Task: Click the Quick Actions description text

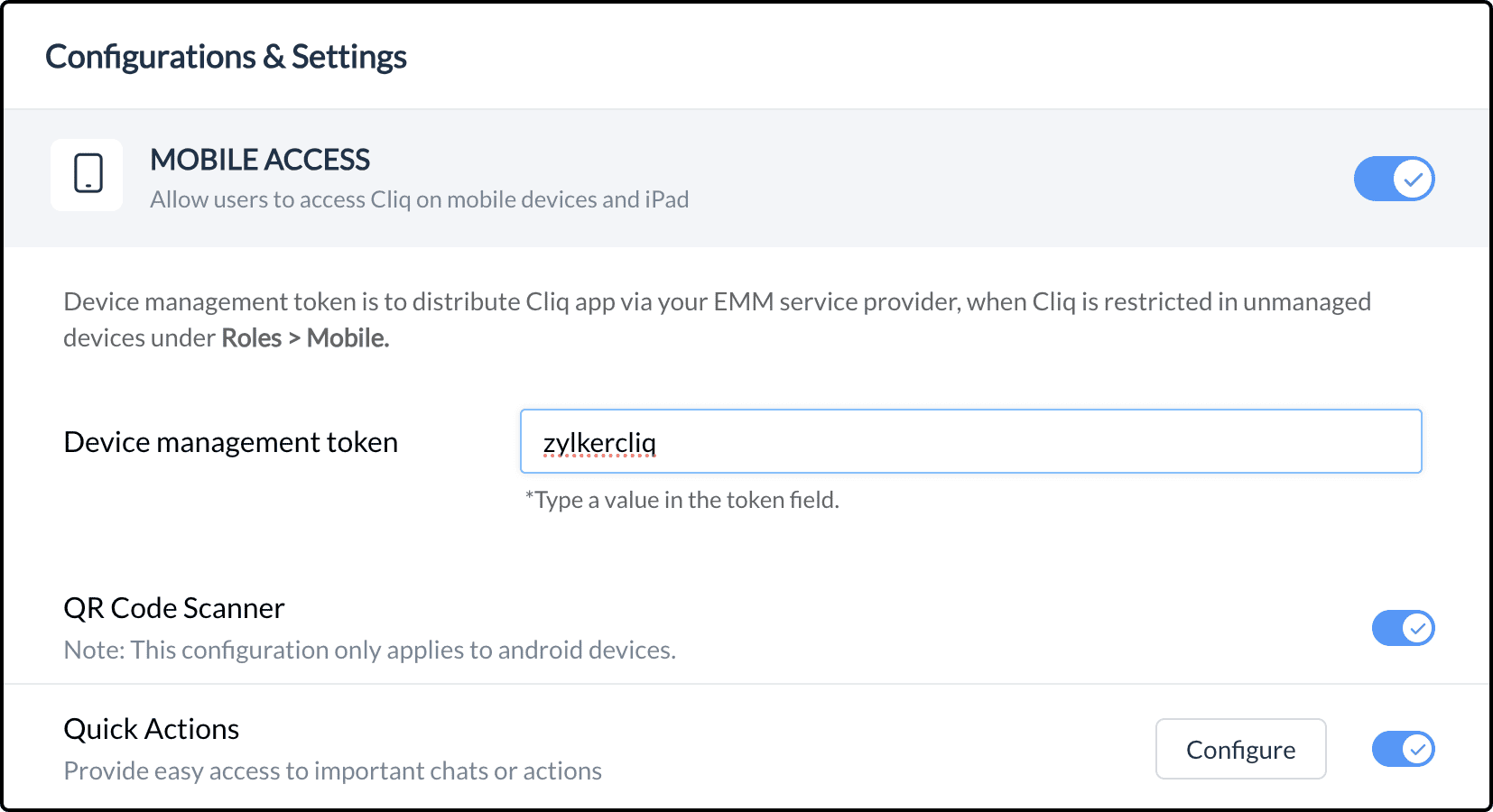Action: (x=332, y=770)
